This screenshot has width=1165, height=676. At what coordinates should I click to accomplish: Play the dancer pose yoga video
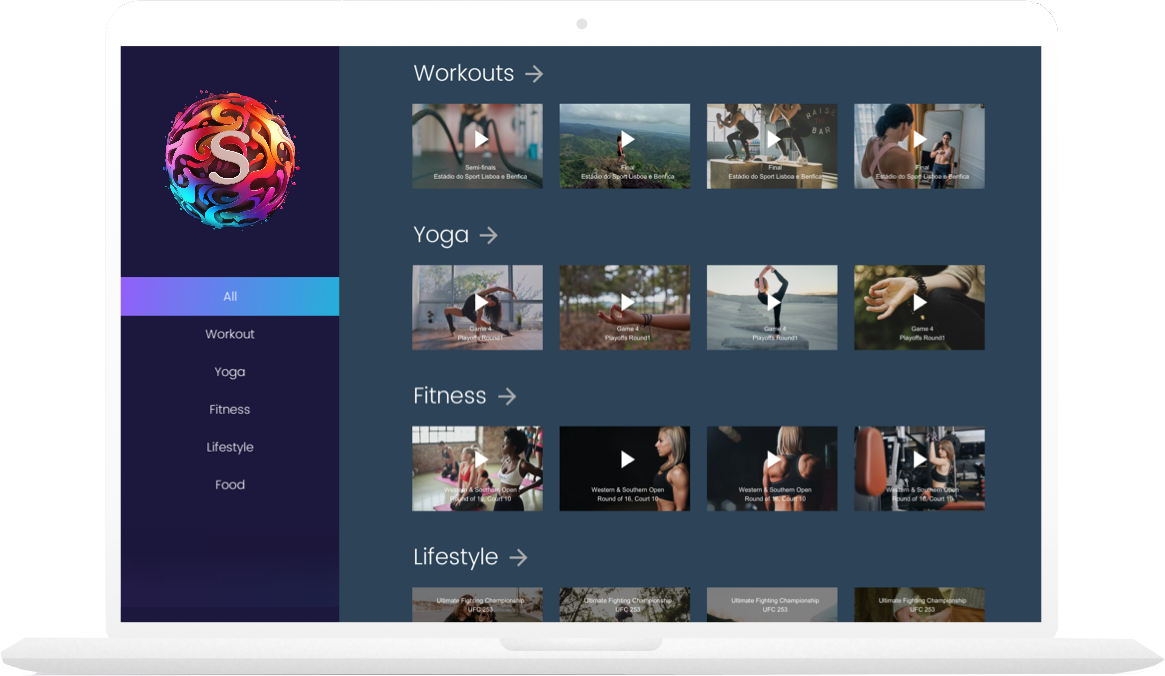pos(773,301)
